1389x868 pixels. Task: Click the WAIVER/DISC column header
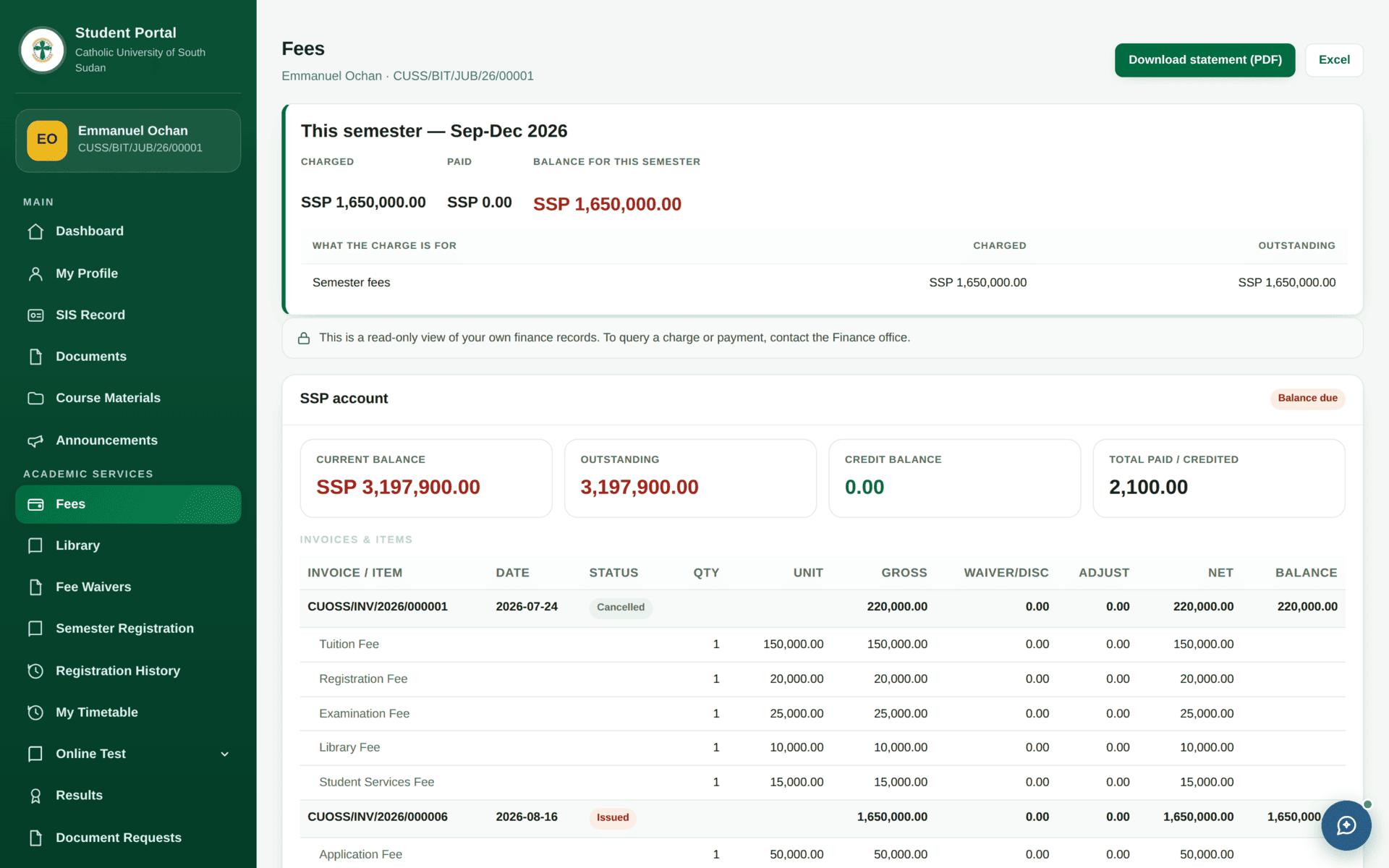point(1006,573)
